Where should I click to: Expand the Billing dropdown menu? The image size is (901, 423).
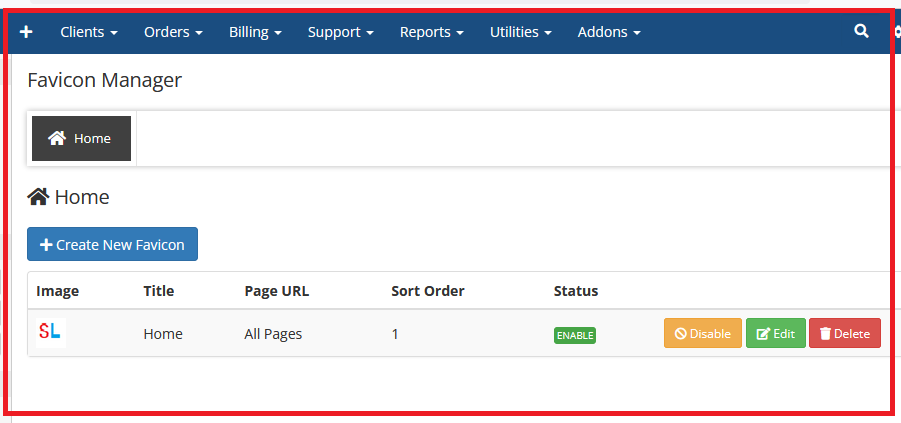click(255, 32)
